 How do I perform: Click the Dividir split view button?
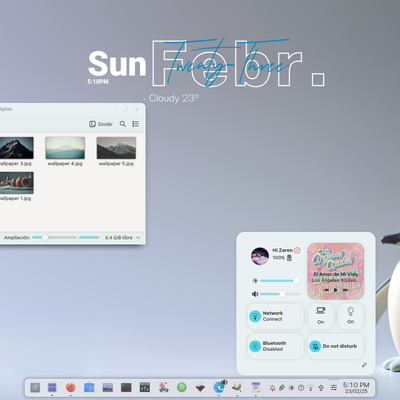[101, 124]
